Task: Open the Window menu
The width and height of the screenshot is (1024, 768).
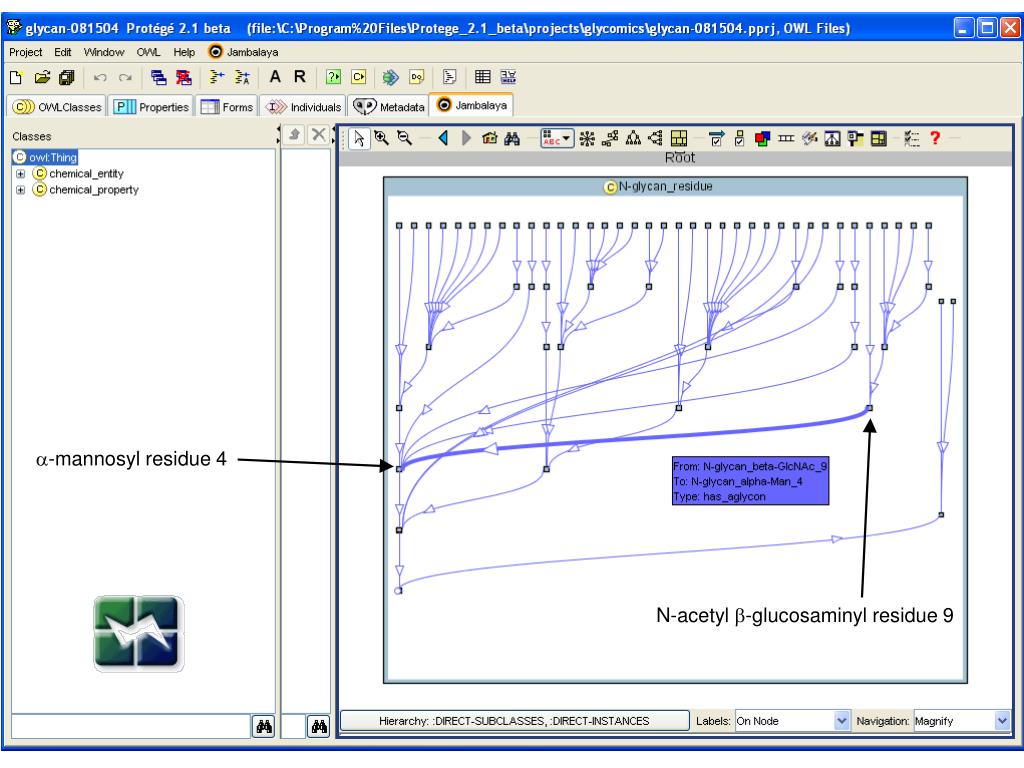Action: click(x=104, y=52)
